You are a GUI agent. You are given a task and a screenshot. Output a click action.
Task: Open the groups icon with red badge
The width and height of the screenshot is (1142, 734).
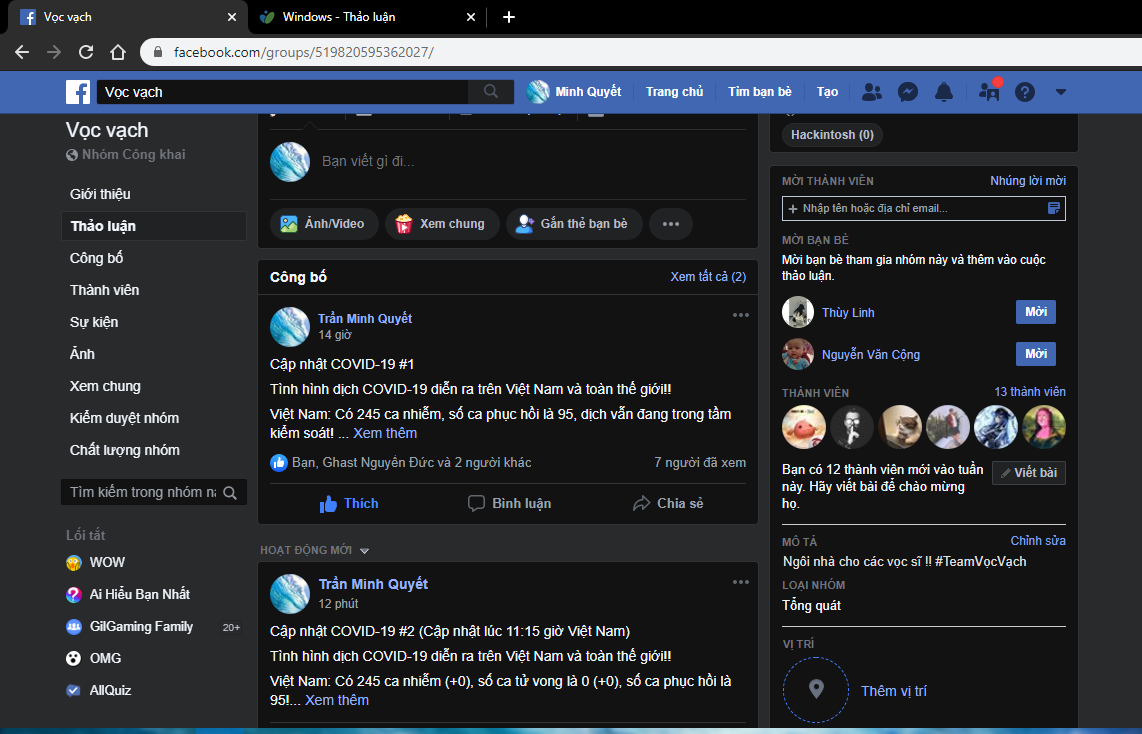pyautogui.click(x=989, y=91)
